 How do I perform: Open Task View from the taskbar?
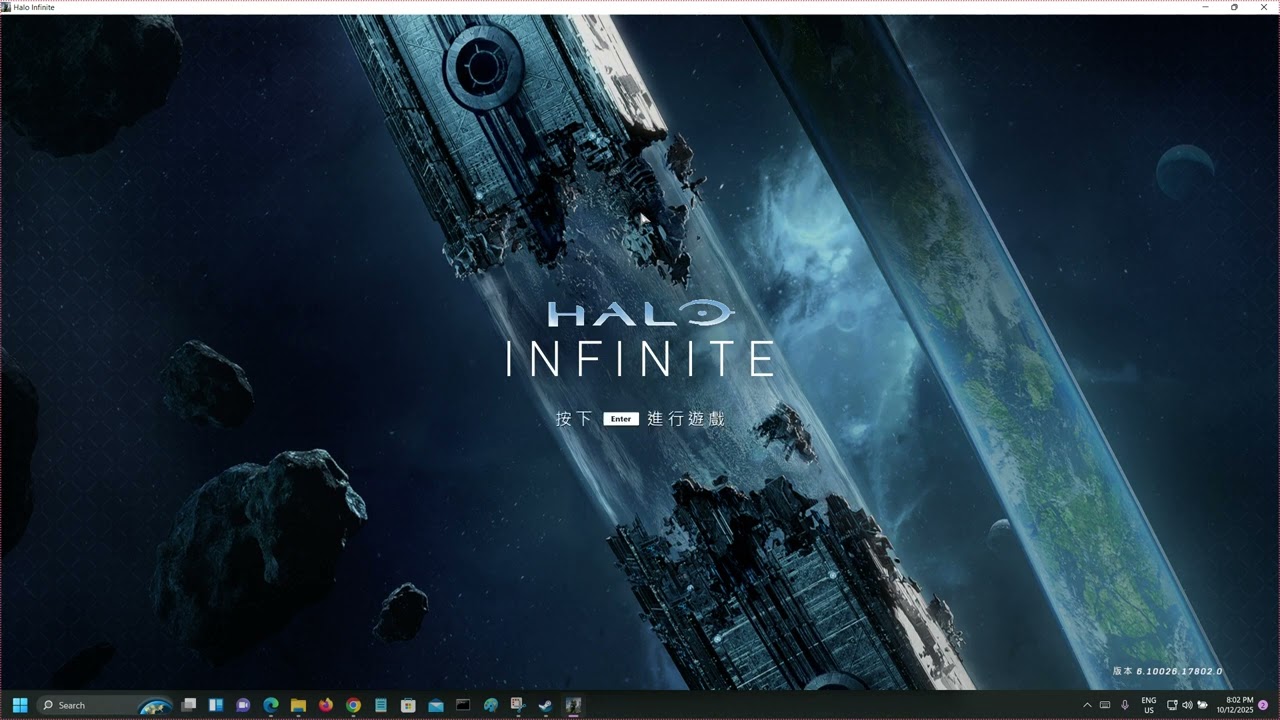[x=188, y=705]
